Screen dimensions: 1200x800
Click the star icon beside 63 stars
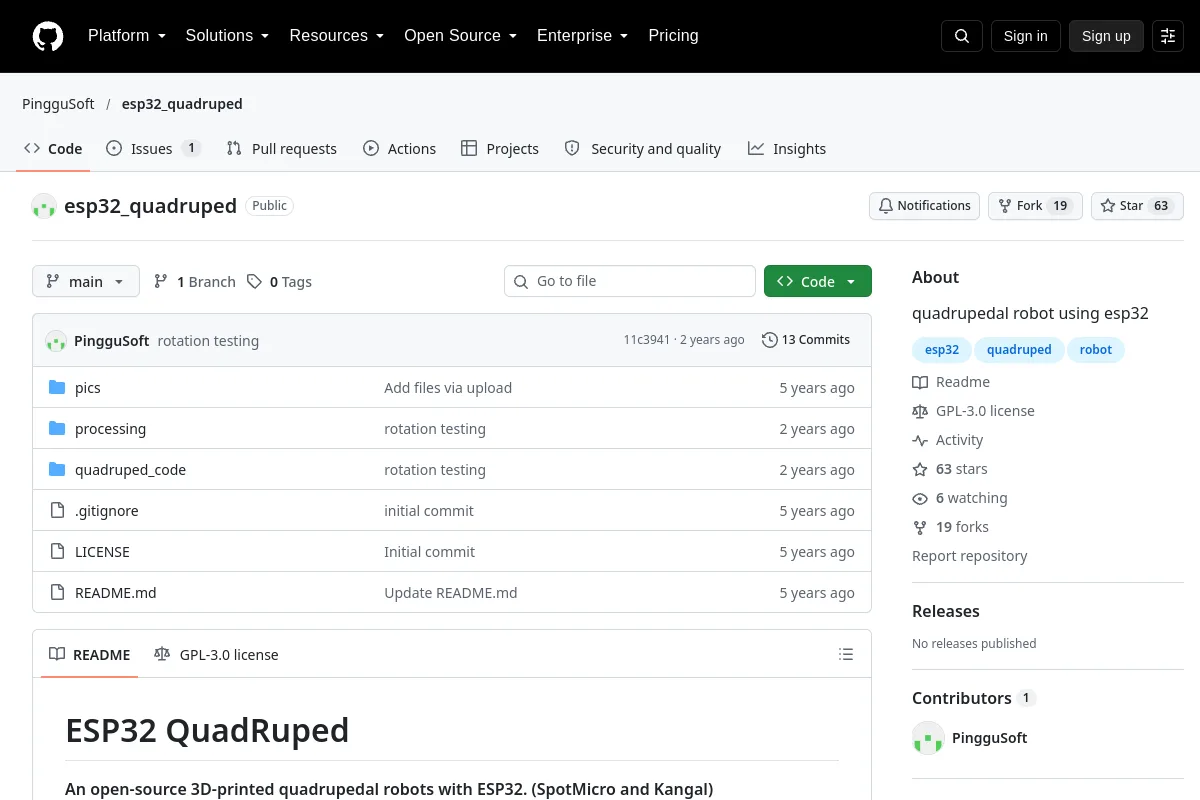[x=920, y=469]
